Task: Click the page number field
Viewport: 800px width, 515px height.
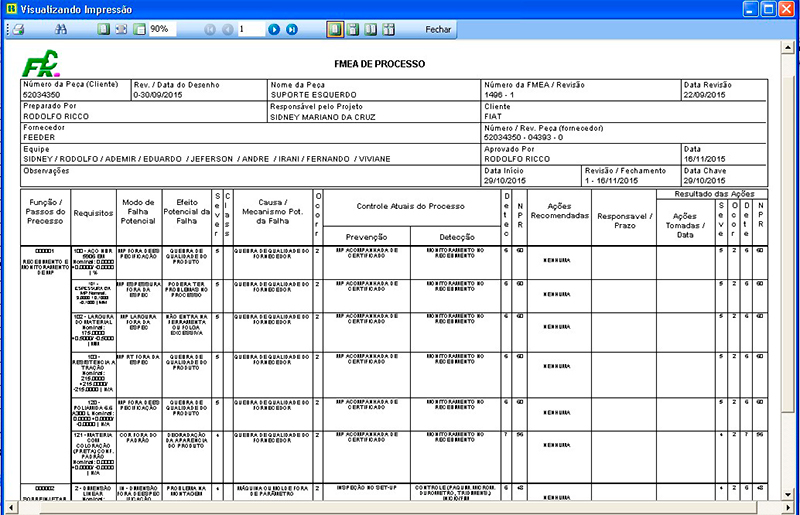Action: point(251,29)
